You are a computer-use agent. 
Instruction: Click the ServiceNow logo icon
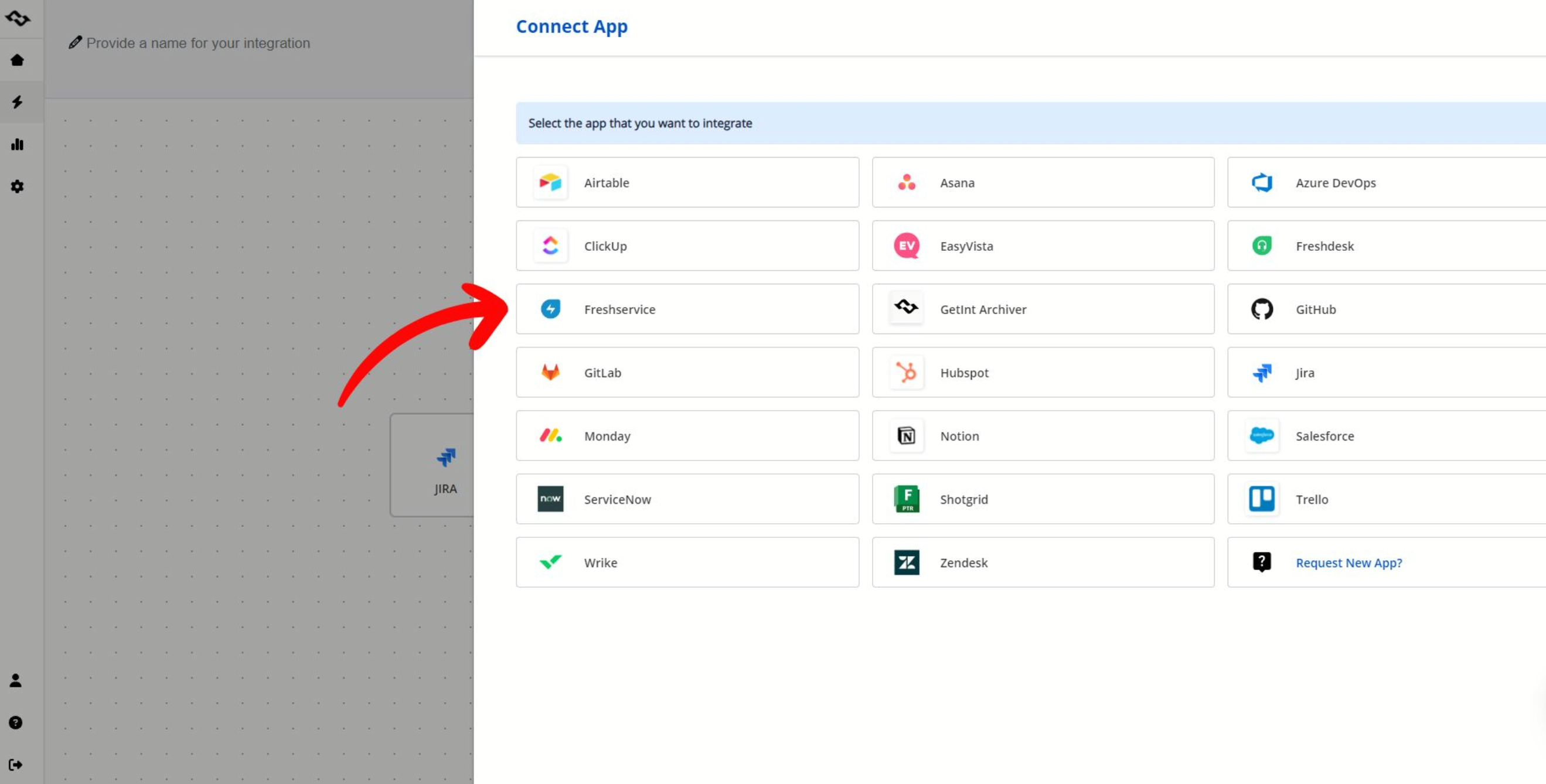(x=550, y=499)
